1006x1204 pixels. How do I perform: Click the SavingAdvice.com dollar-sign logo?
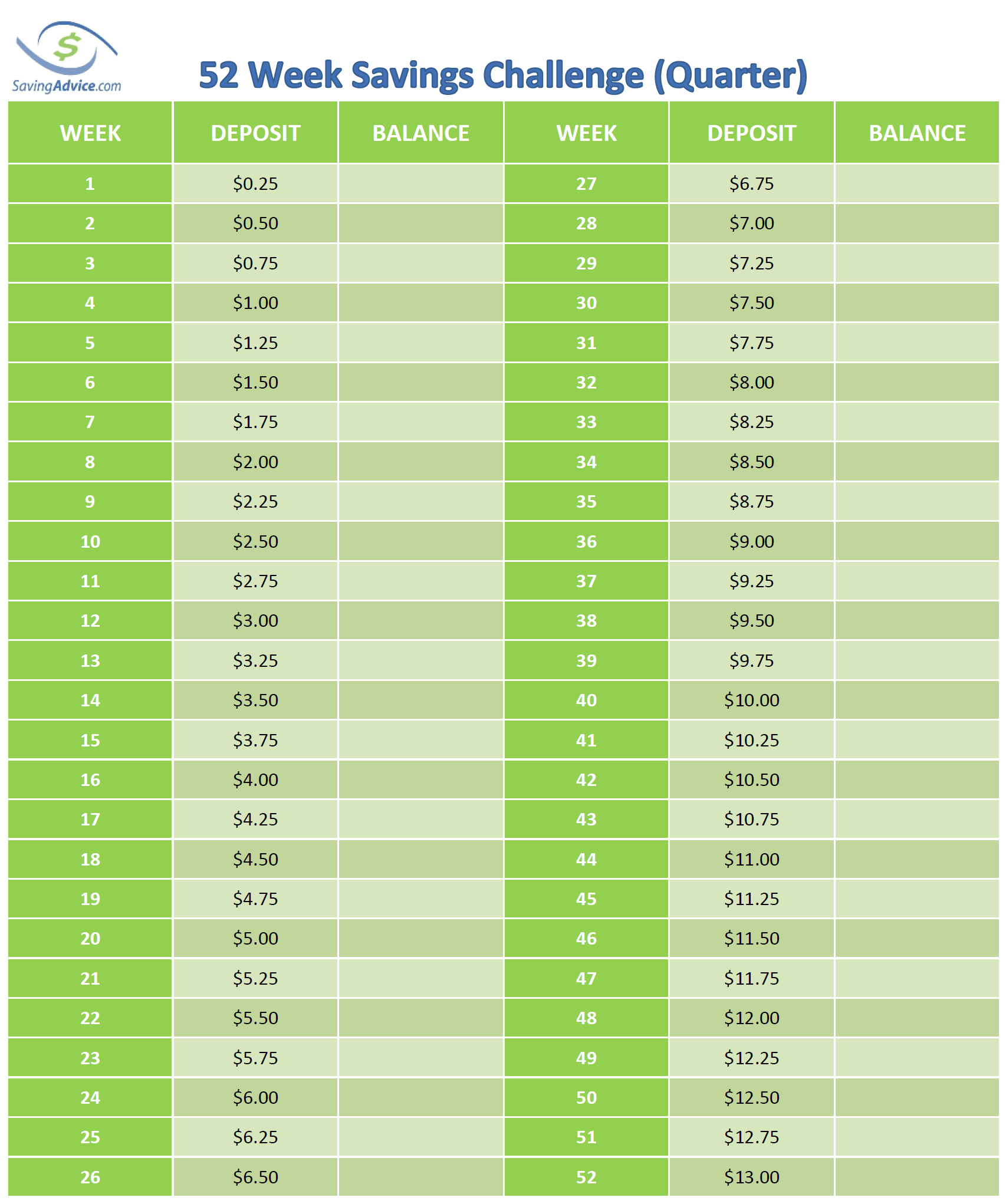(67, 48)
